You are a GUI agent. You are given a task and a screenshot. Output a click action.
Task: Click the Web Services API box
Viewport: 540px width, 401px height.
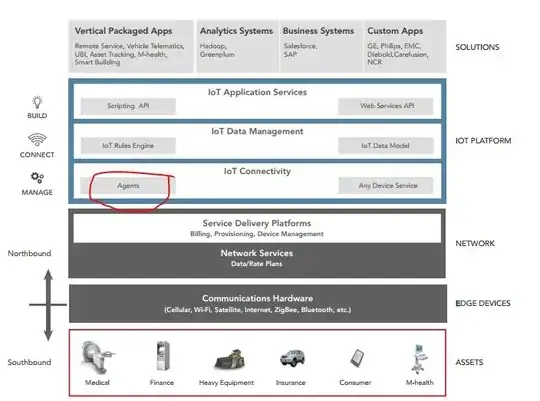coord(386,106)
